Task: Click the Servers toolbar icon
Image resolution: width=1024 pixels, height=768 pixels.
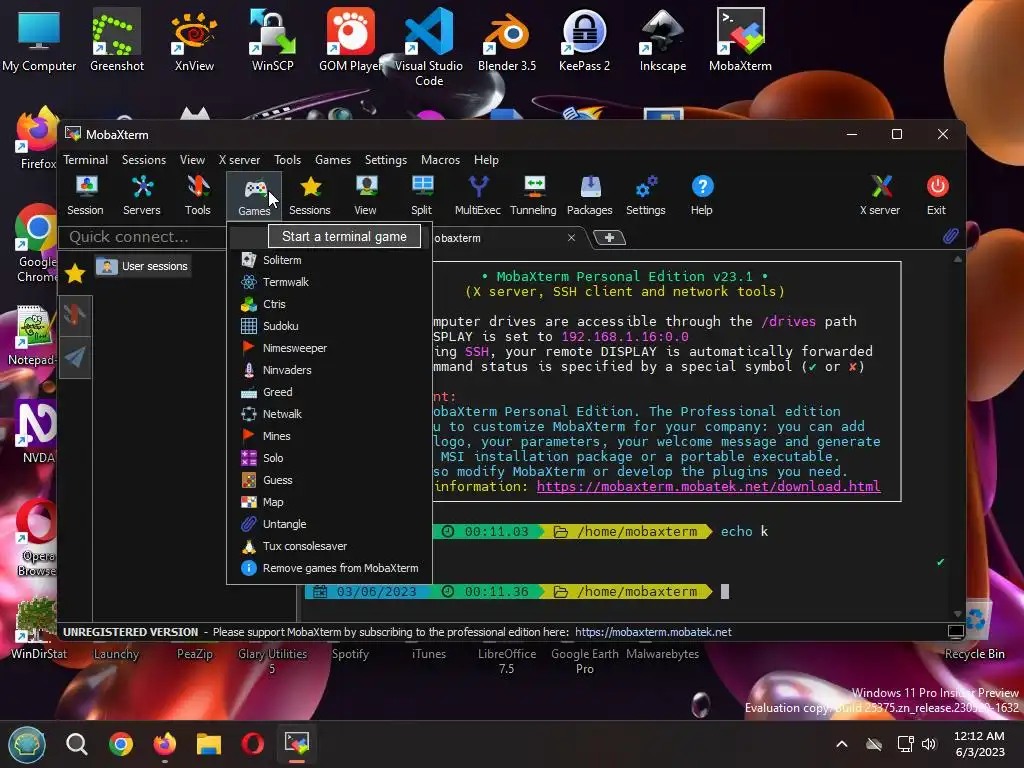Action: coord(142,195)
